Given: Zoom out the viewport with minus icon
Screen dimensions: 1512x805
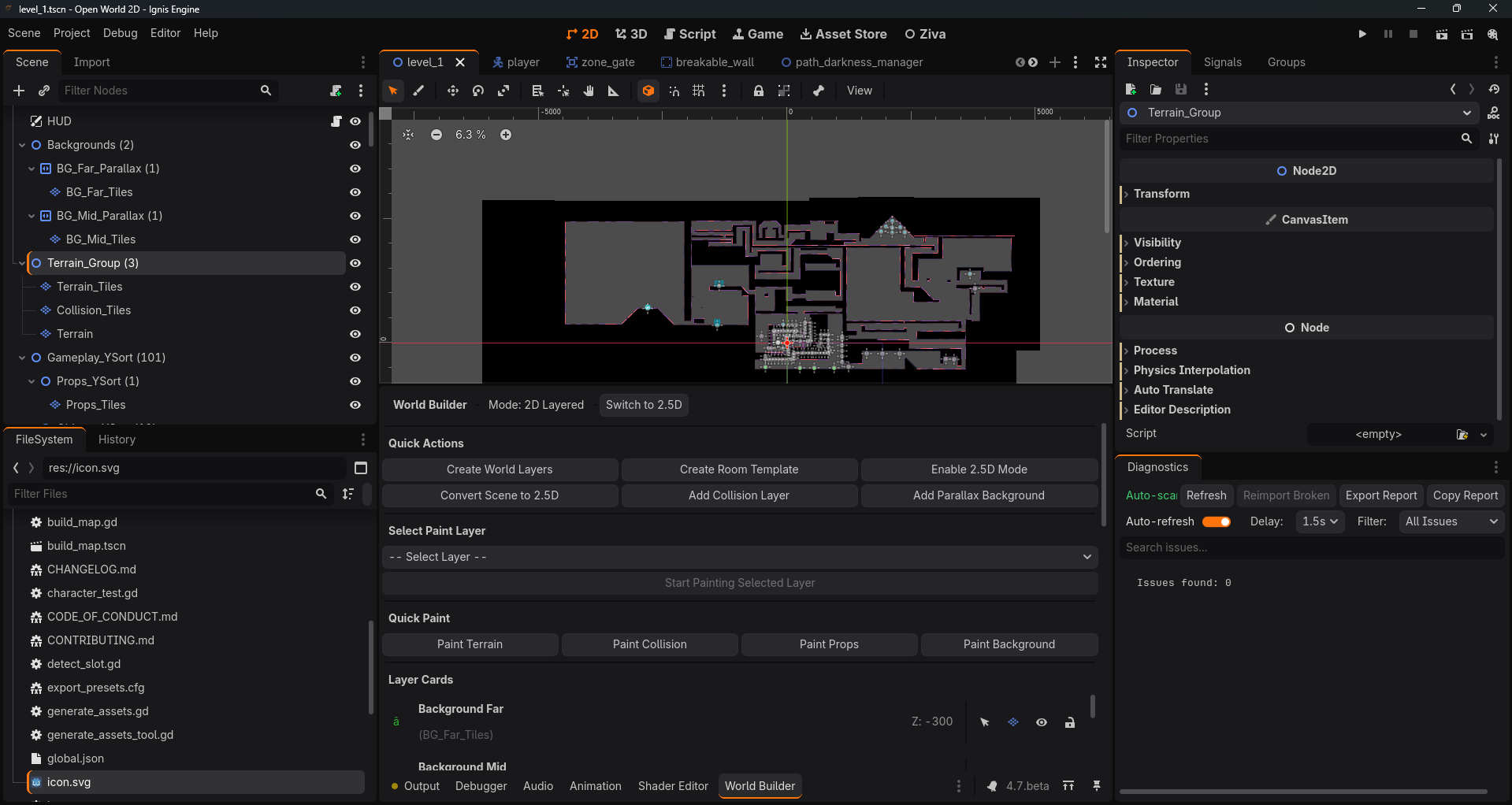Looking at the screenshot, I should 437,135.
